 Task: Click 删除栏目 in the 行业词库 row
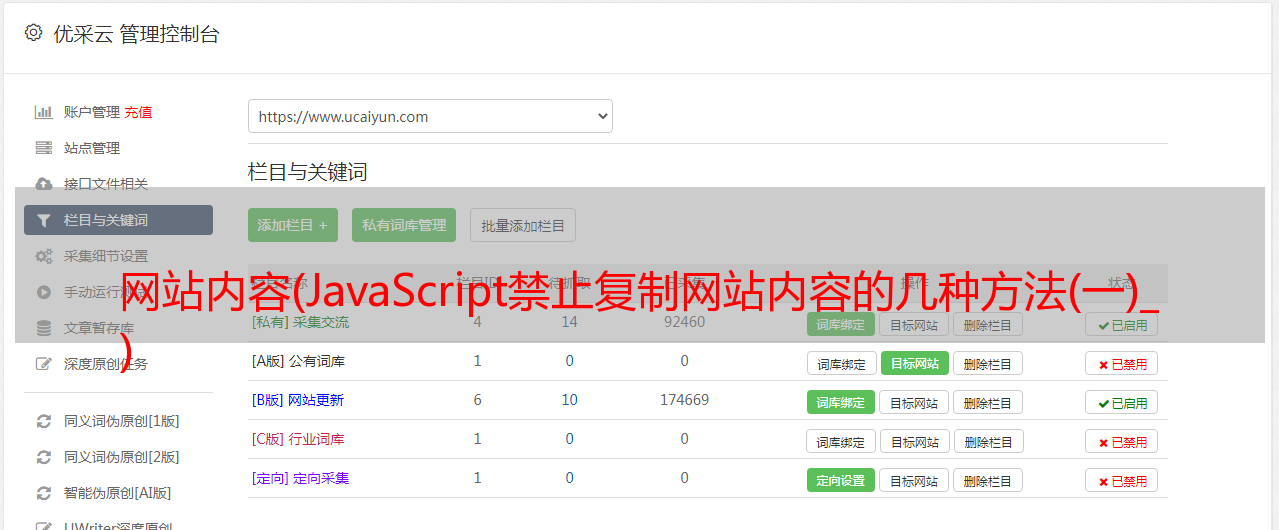[988, 441]
